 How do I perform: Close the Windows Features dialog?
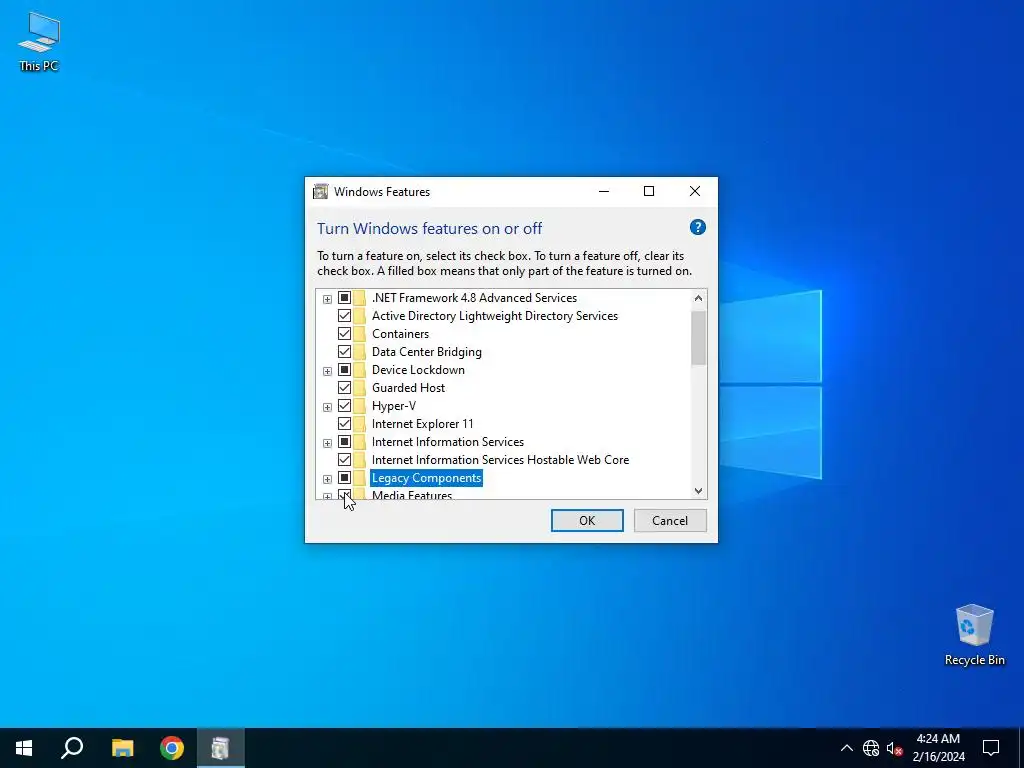click(x=695, y=191)
